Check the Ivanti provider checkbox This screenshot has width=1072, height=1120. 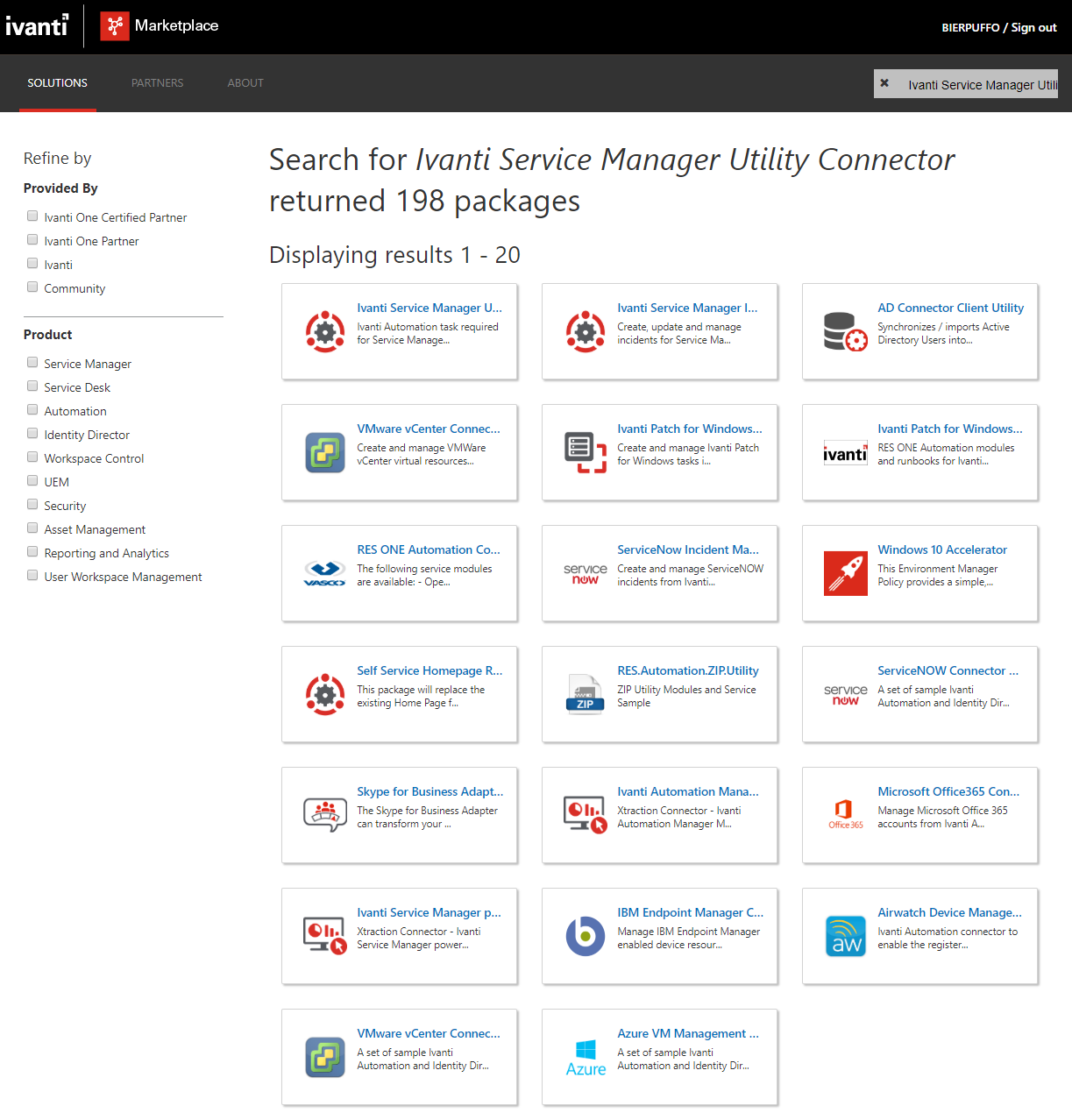[32, 263]
